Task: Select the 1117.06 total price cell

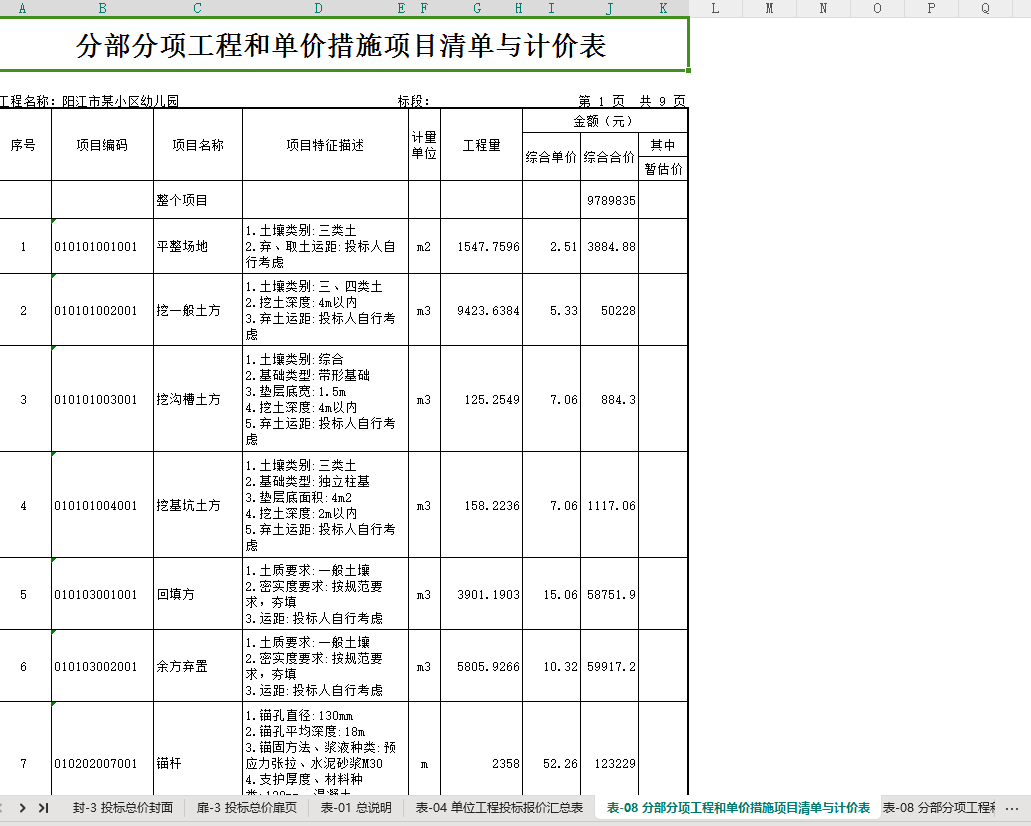Action: click(x=610, y=505)
